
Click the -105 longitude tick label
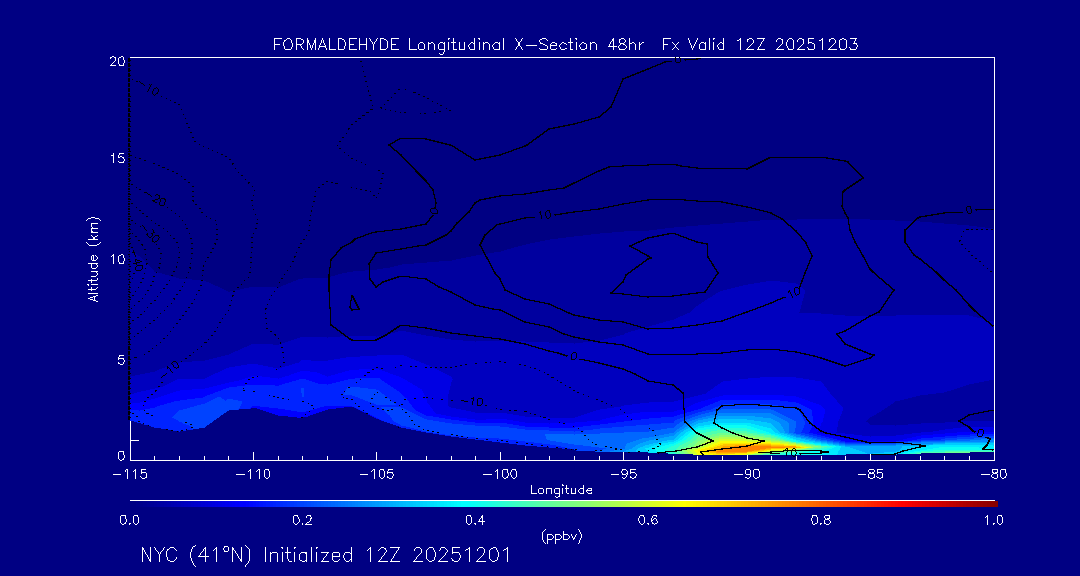[377, 475]
